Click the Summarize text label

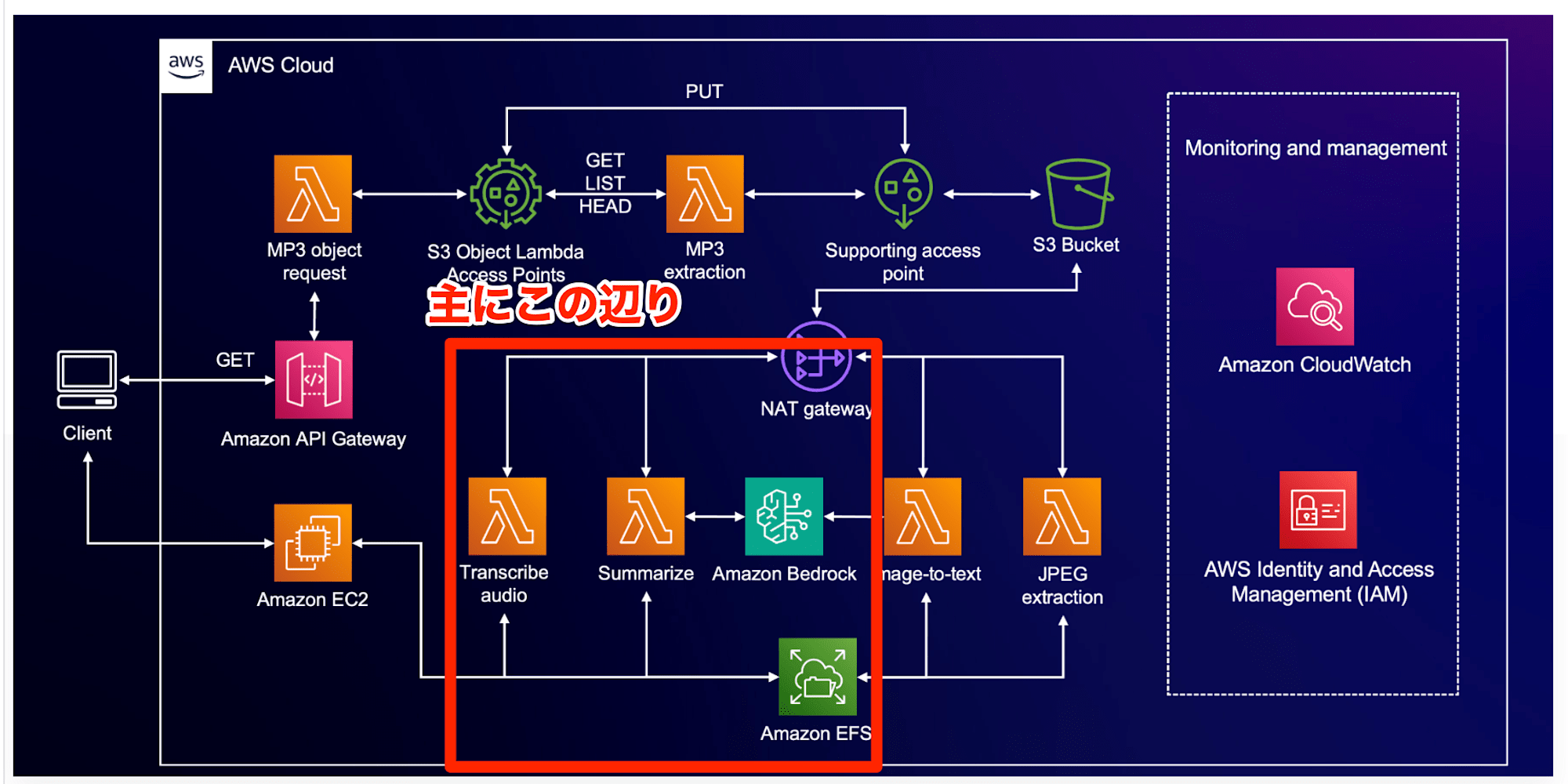(646, 573)
